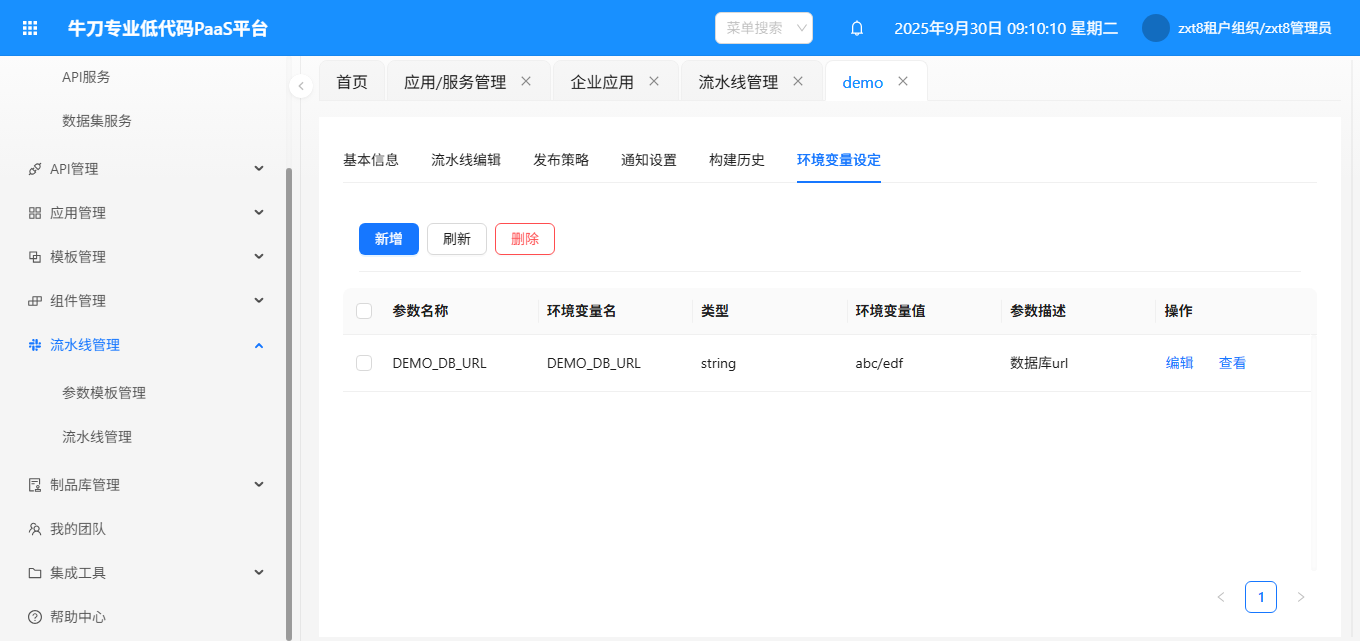Switch to the 构建历史 tab
The height and width of the screenshot is (641, 1360).
click(x=737, y=160)
